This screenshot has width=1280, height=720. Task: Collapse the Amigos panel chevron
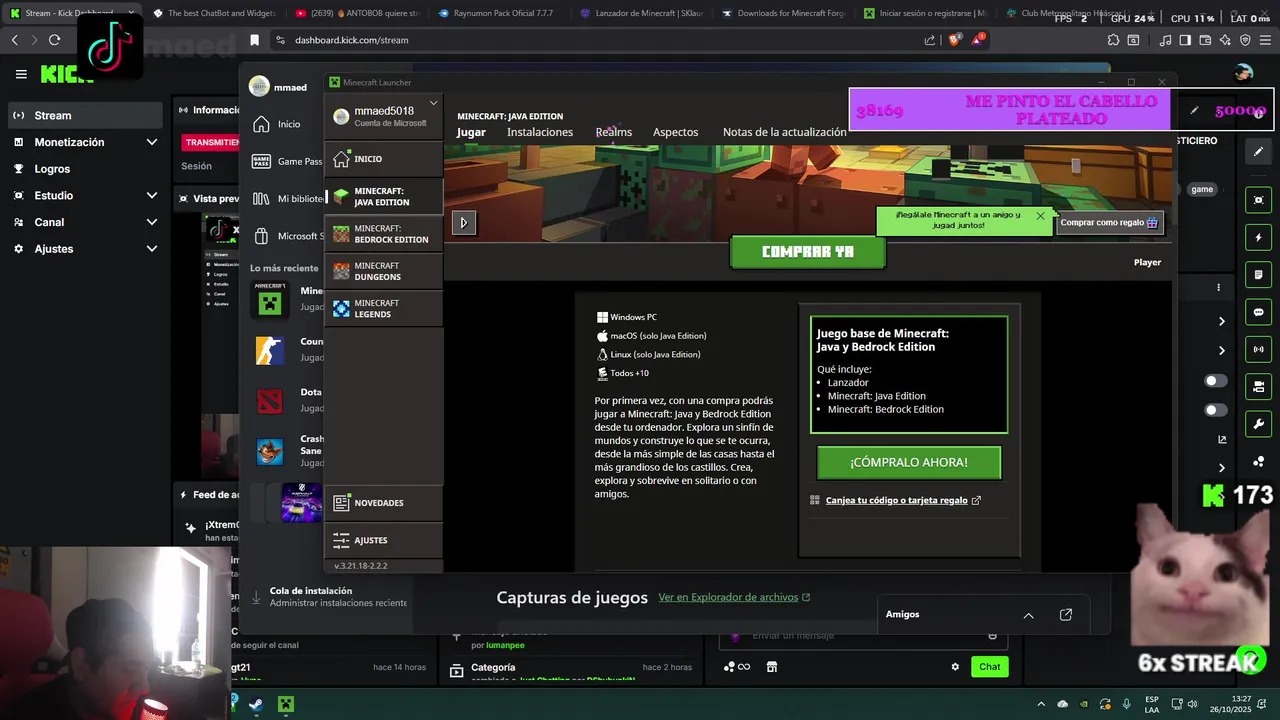tap(1028, 615)
